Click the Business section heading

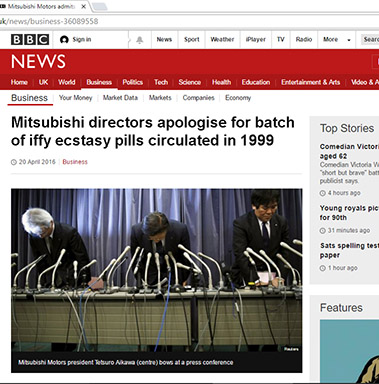[29, 98]
